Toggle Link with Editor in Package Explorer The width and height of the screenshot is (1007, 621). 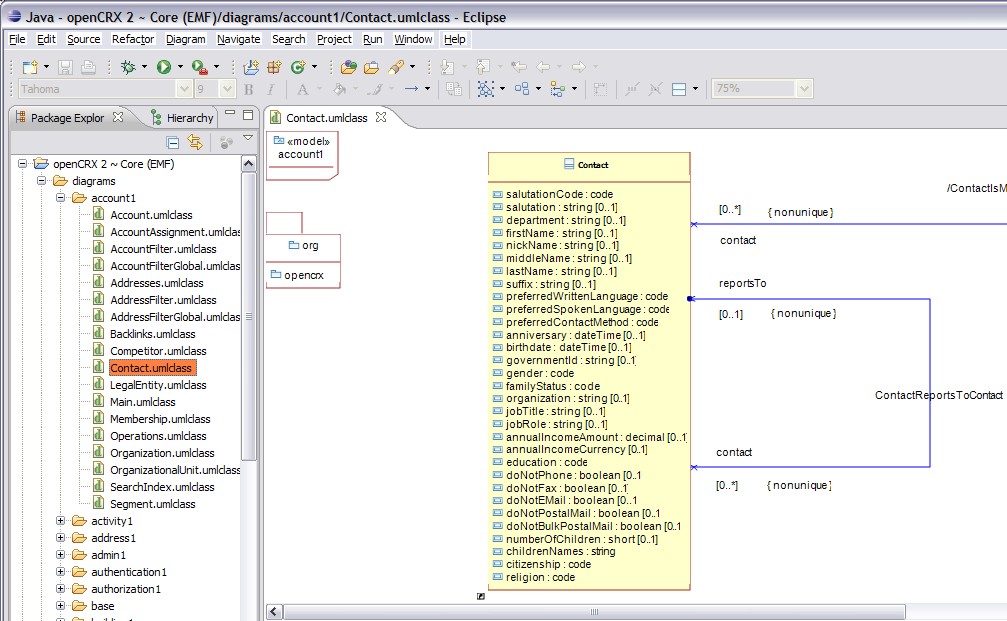[195, 142]
